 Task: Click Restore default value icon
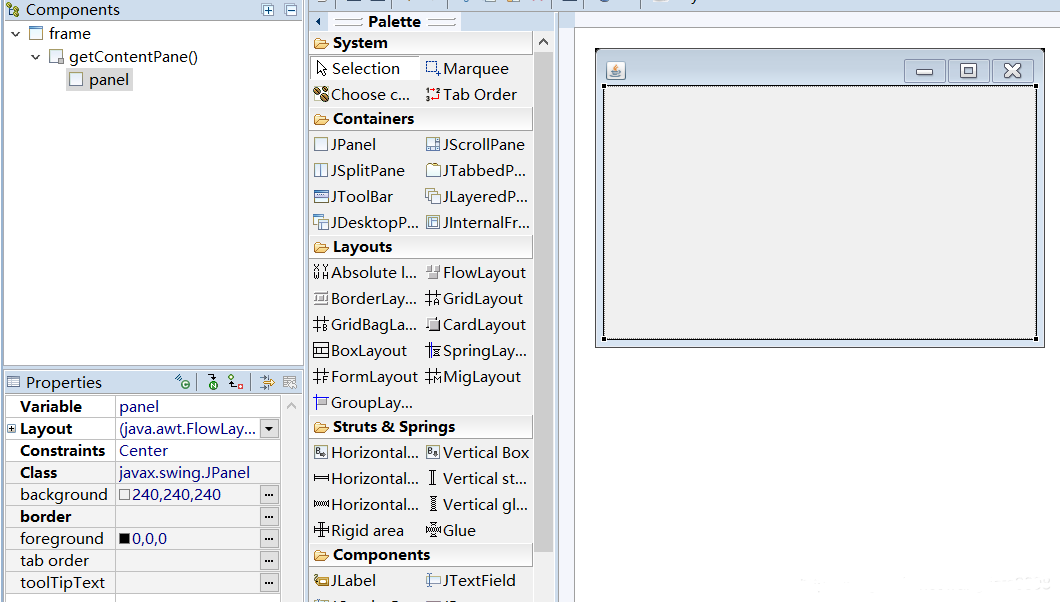coord(290,382)
